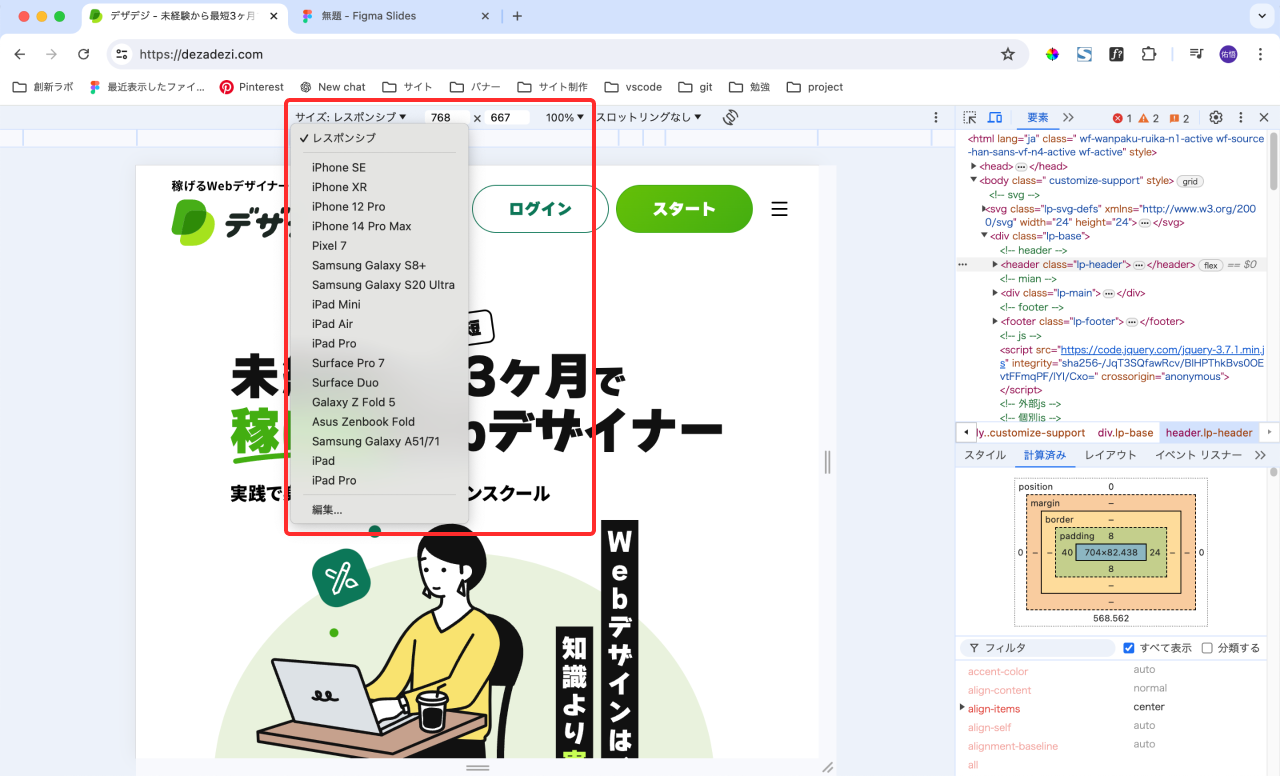Viewport: 1280px width, 776px height.
Task: Open device toolbar more options menu
Action: coord(935,117)
